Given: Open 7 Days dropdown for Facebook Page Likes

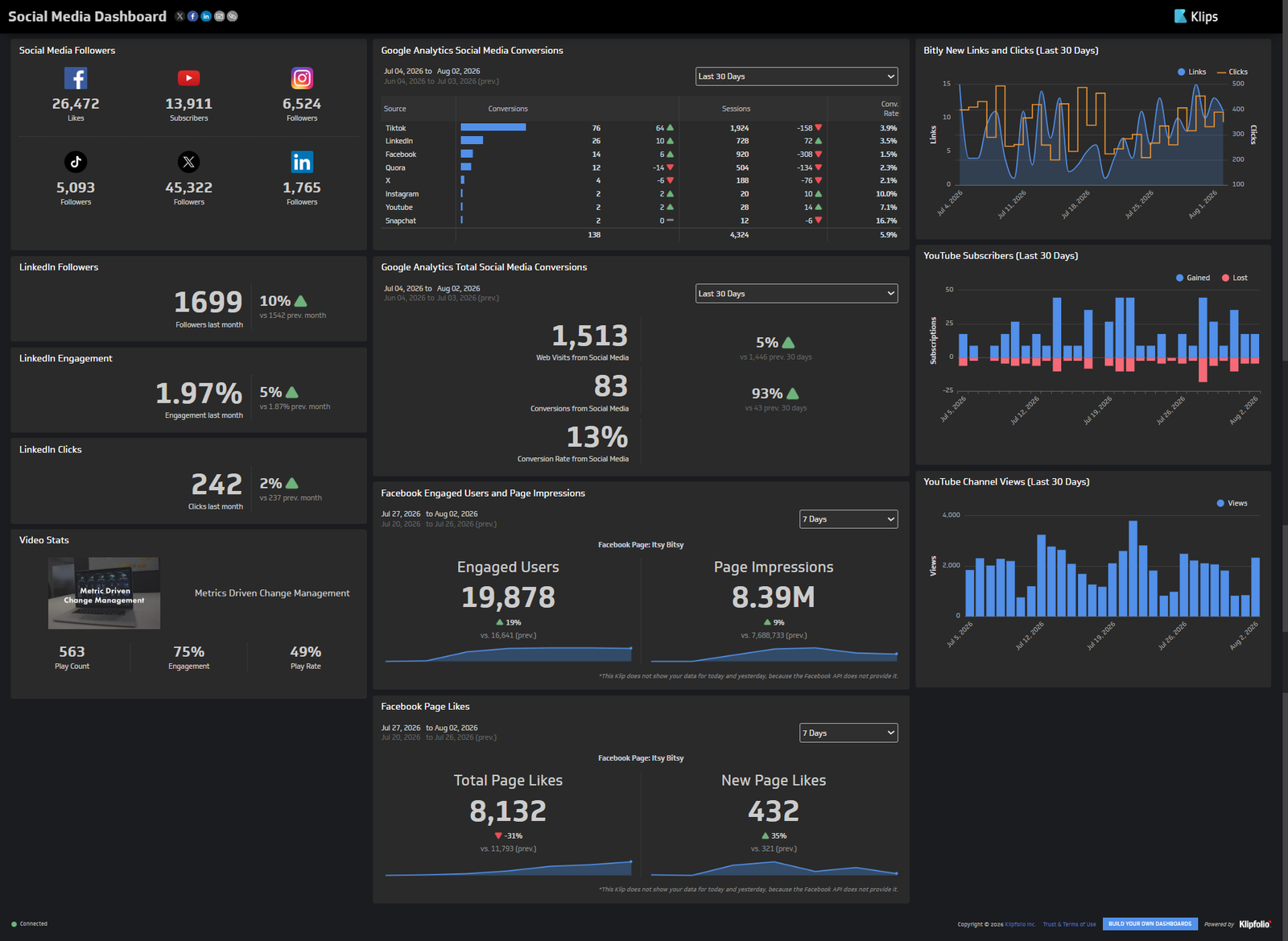Looking at the screenshot, I should click(848, 733).
